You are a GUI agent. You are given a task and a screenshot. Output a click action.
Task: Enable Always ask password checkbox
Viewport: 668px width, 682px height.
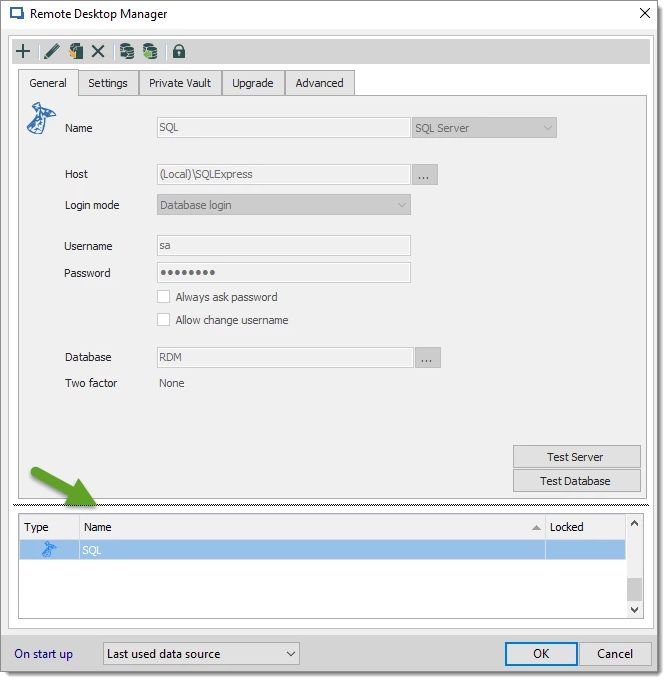164,298
